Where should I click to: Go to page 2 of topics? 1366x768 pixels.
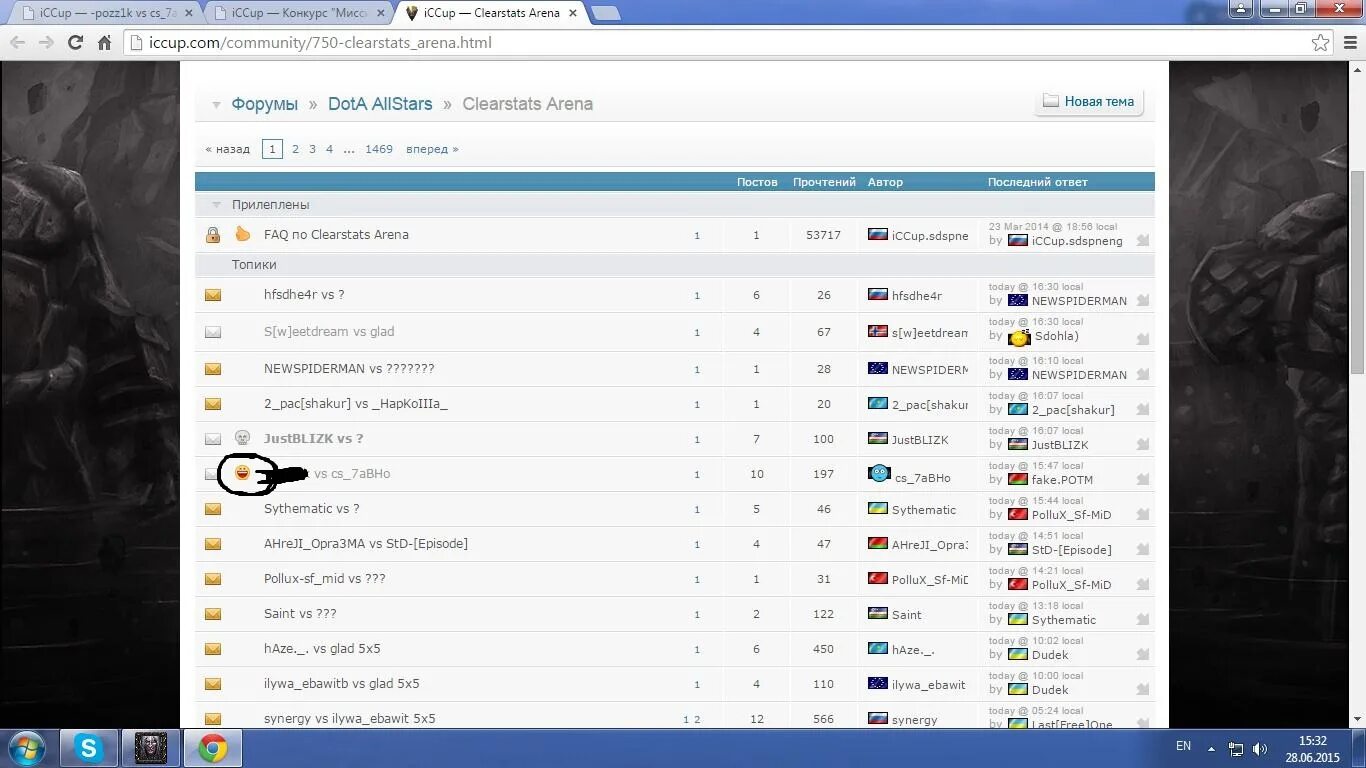click(x=295, y=149)
